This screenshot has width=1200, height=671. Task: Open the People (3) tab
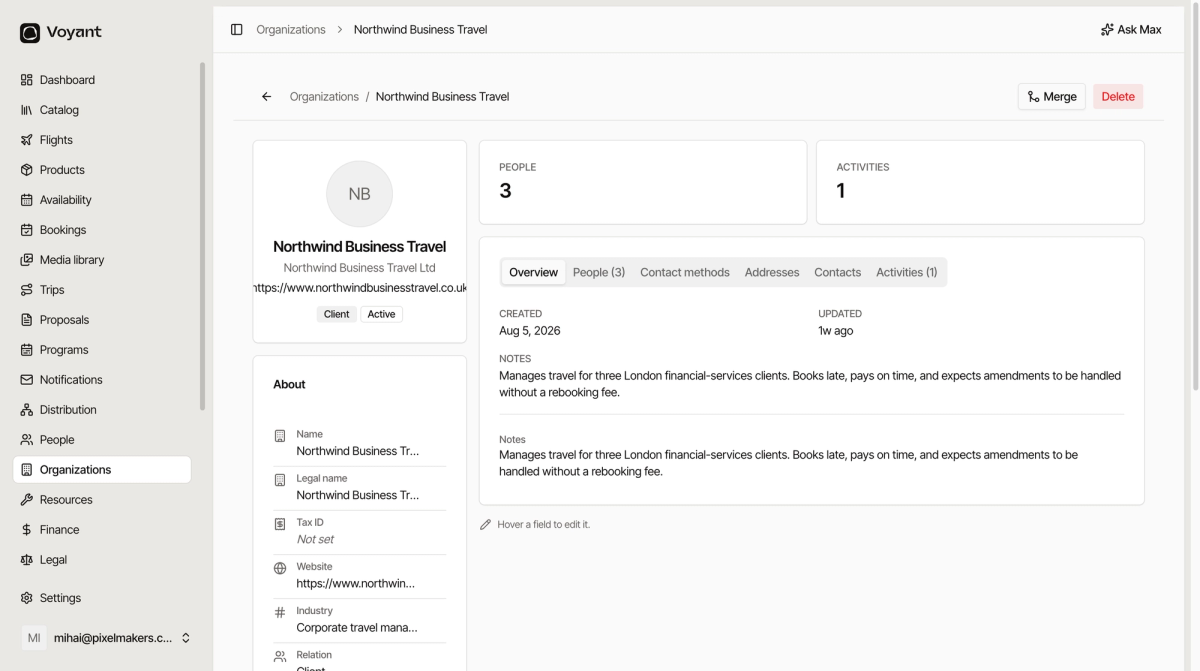click(x=599, y=272)
